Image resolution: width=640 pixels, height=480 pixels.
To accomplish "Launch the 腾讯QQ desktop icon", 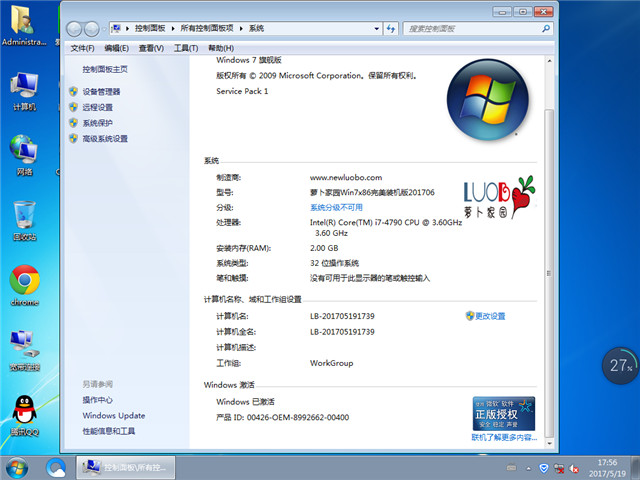I will pyautogui.click(x=24, y=416).
